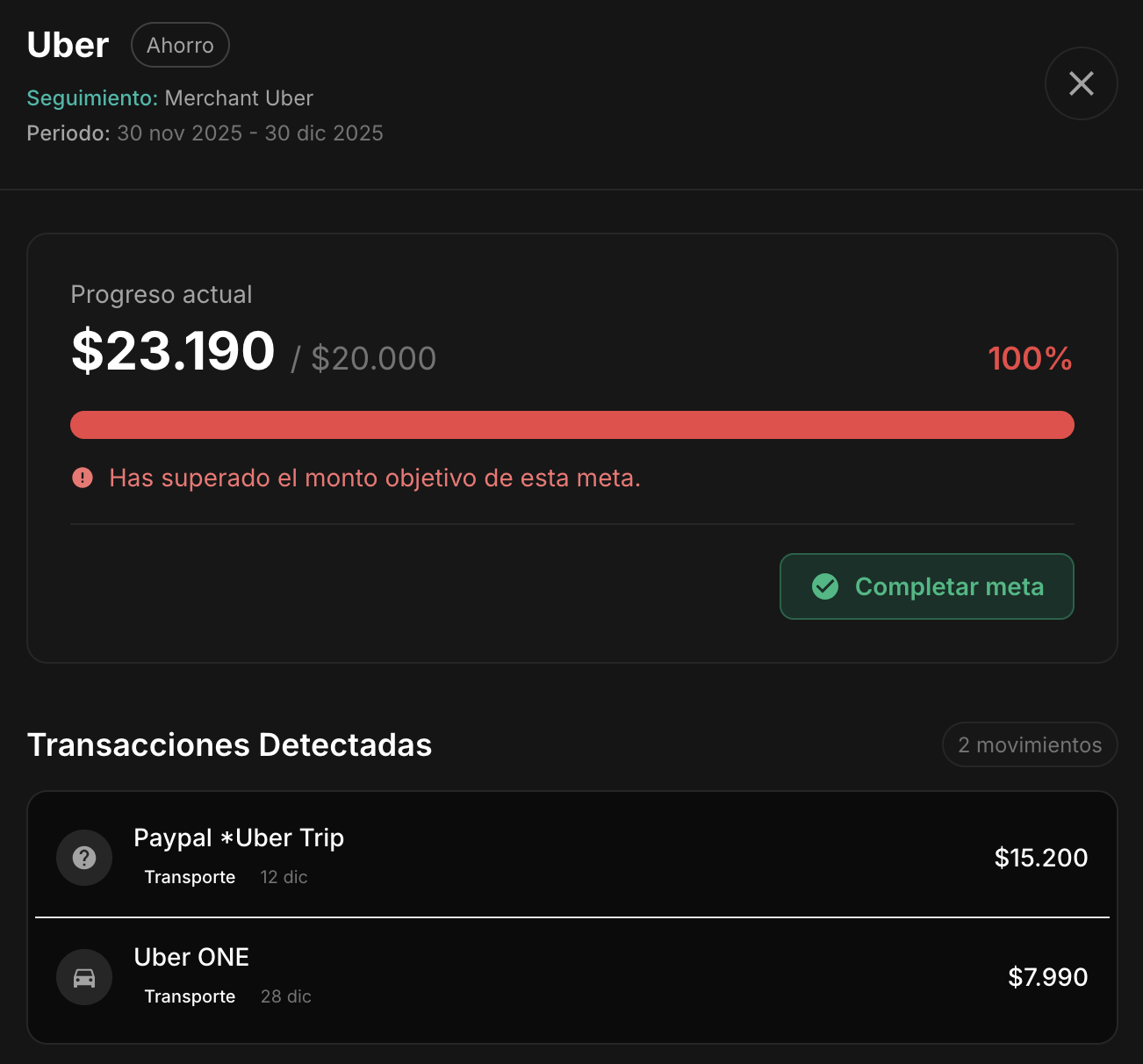This screenshot has width=1143, height=1064.
Task: Click the Seguimiento Merchant Uber label
Action: [x=169, y=98]
